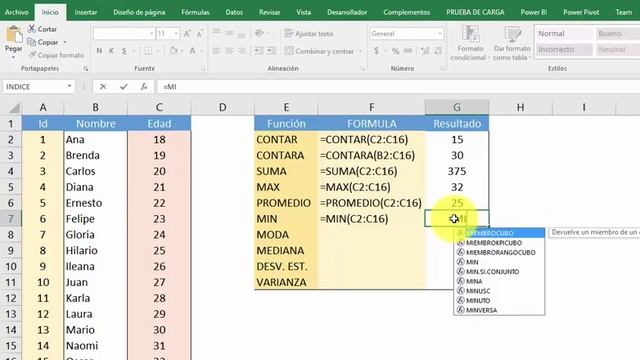Viewport: 640px width, 360px height.
Task: Click the text orientation icon
Action: tap(259, 33)
